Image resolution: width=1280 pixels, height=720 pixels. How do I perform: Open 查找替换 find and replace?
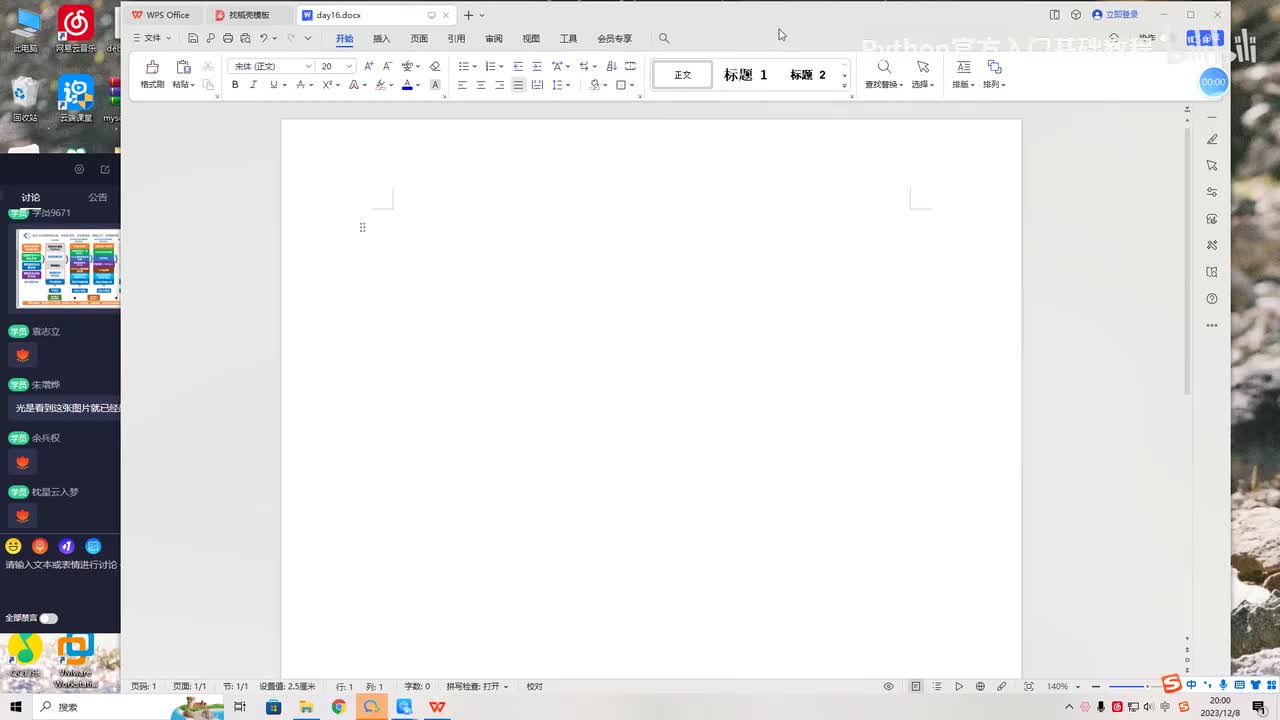tap(884, 74)
